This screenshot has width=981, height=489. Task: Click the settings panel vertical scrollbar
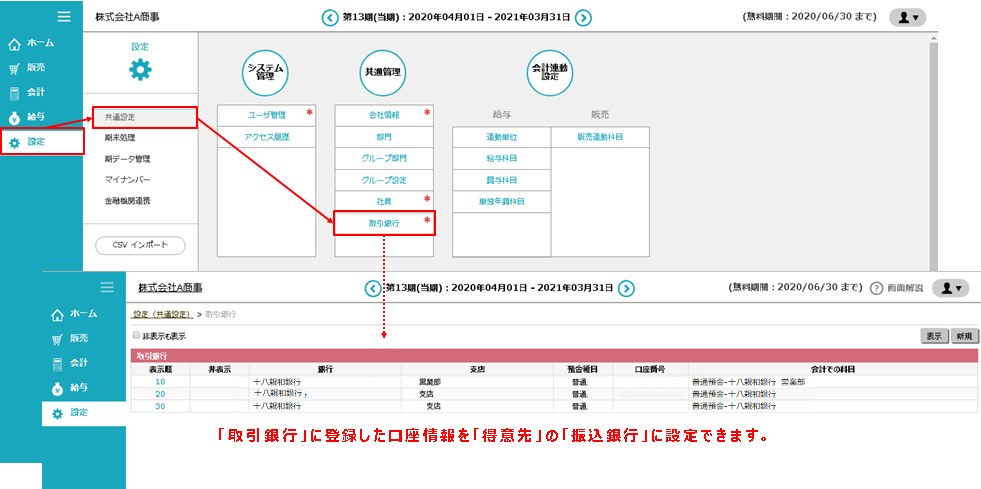[933, 150]
